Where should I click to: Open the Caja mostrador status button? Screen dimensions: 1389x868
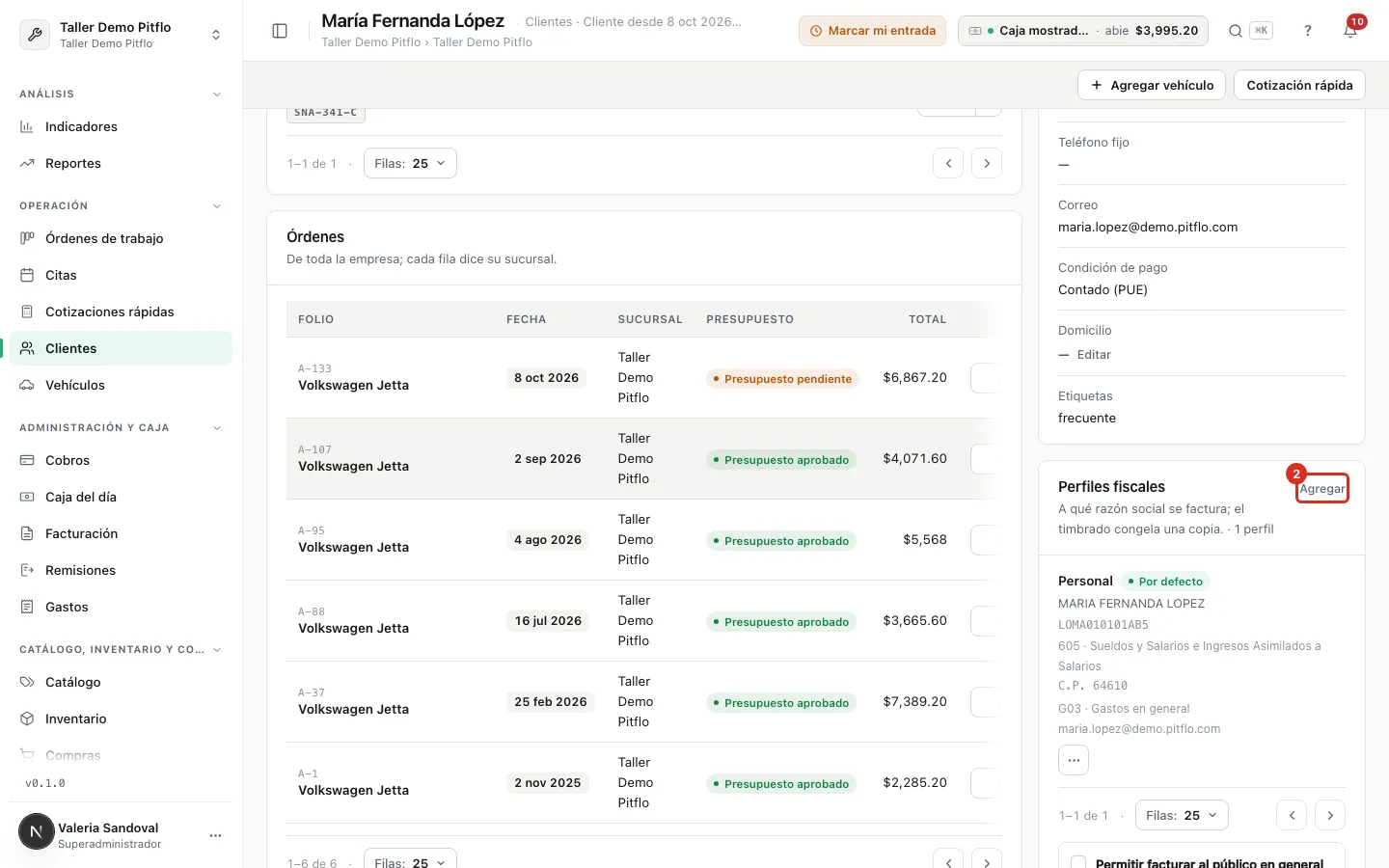(1084, 31)
